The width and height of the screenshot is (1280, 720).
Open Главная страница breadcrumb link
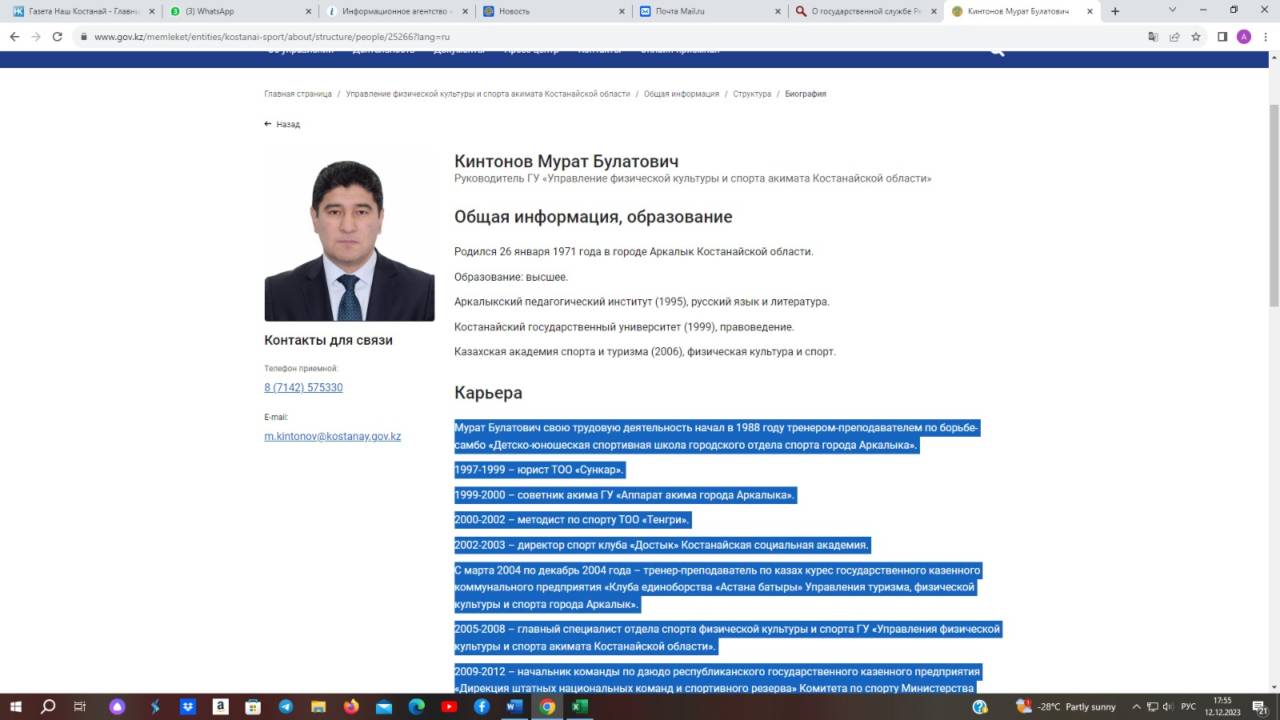tap(298, 94)
